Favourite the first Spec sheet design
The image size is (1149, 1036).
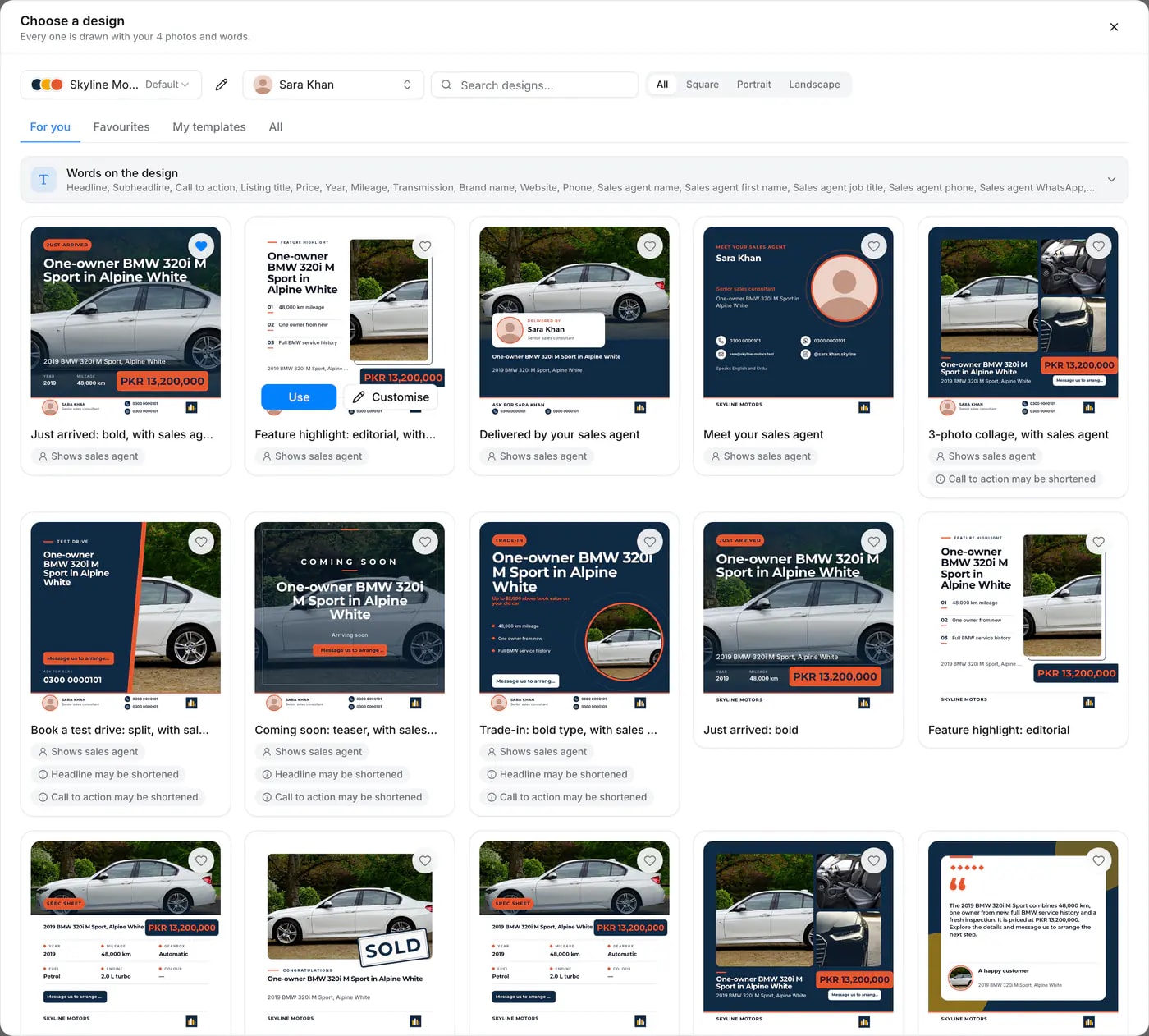click(x=201, y=860)
